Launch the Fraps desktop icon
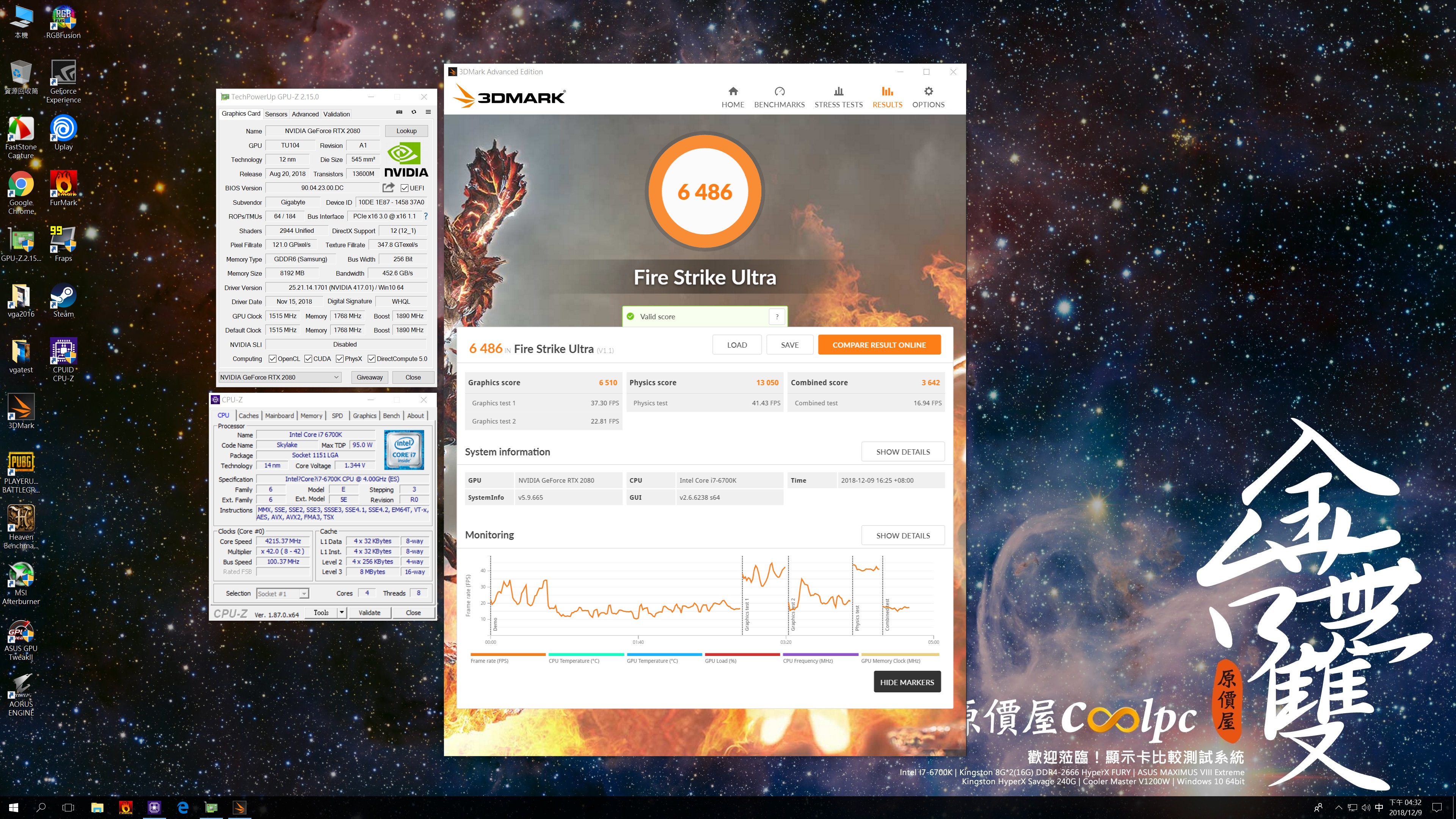The image size is (1456, 819). click(63, 244)
